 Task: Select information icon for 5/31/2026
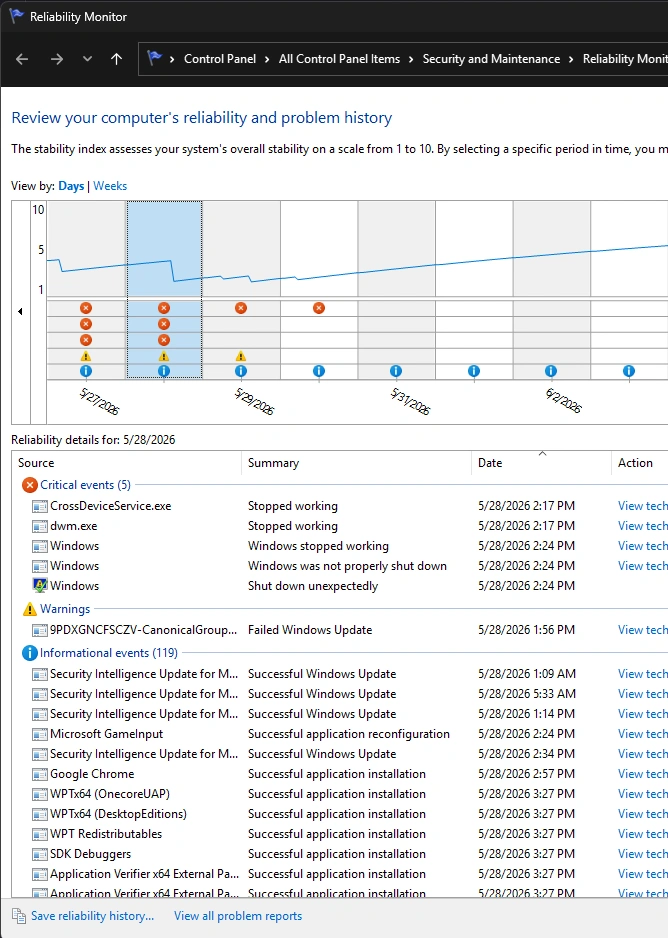pyautogui.click(x=396, y=371)
